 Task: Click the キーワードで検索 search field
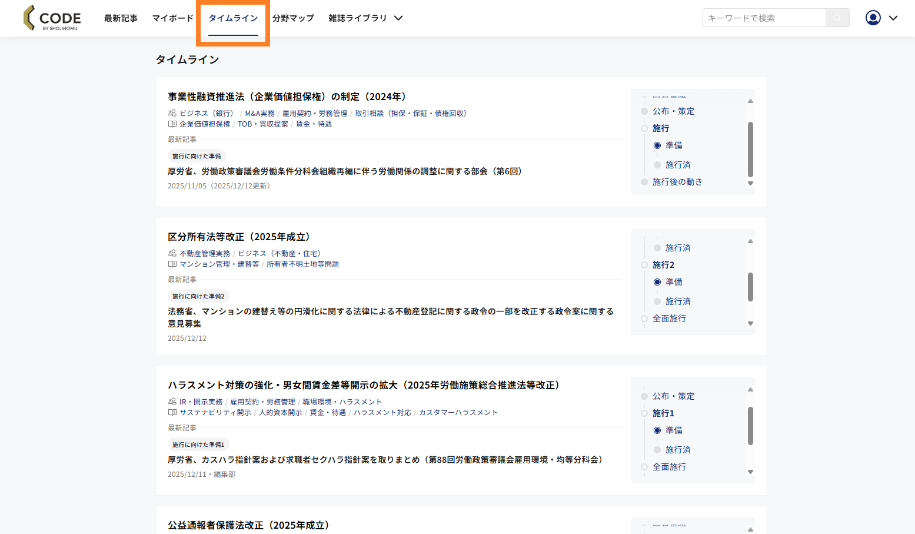(x=764, y=18)
